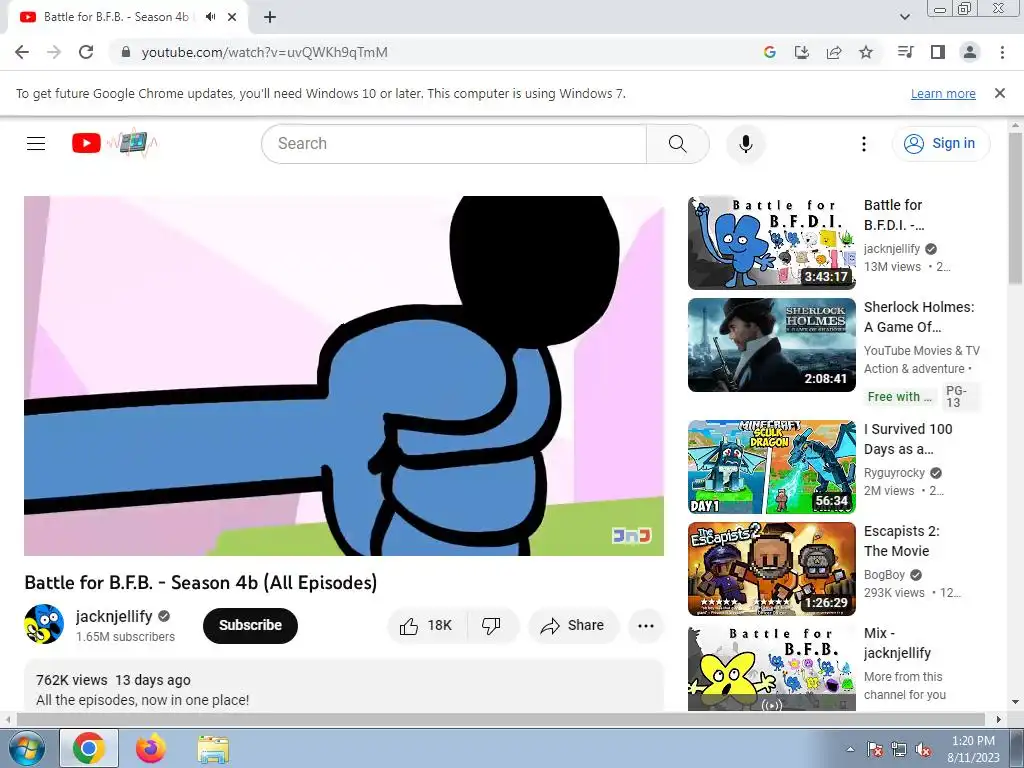Click volume tray icon
This screenshot has height=768, width=1024.
(923, 750)
